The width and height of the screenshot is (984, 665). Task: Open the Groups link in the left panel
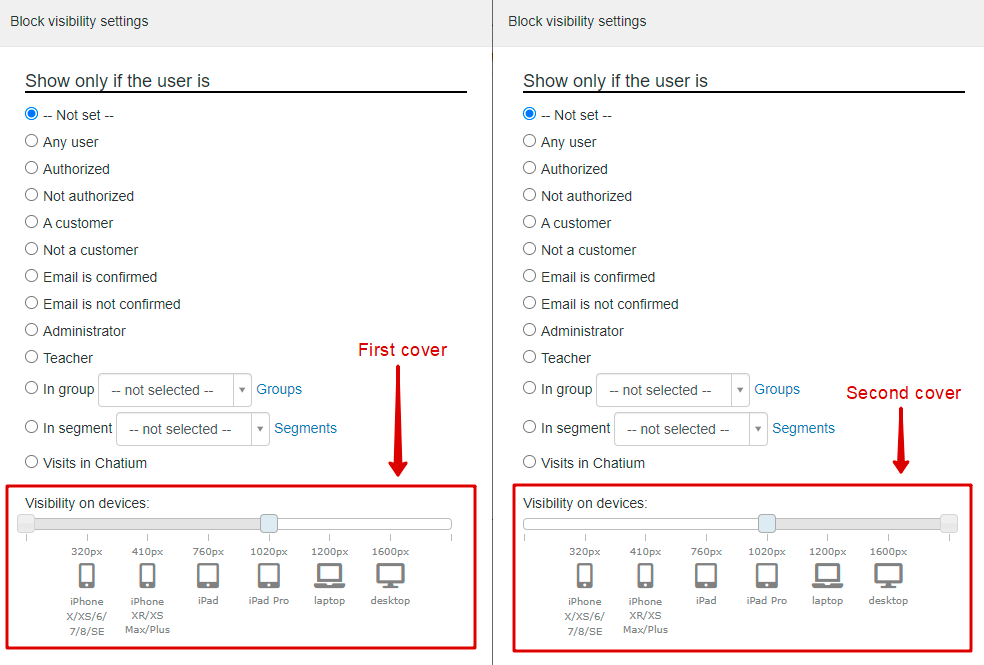pos(279,389)
